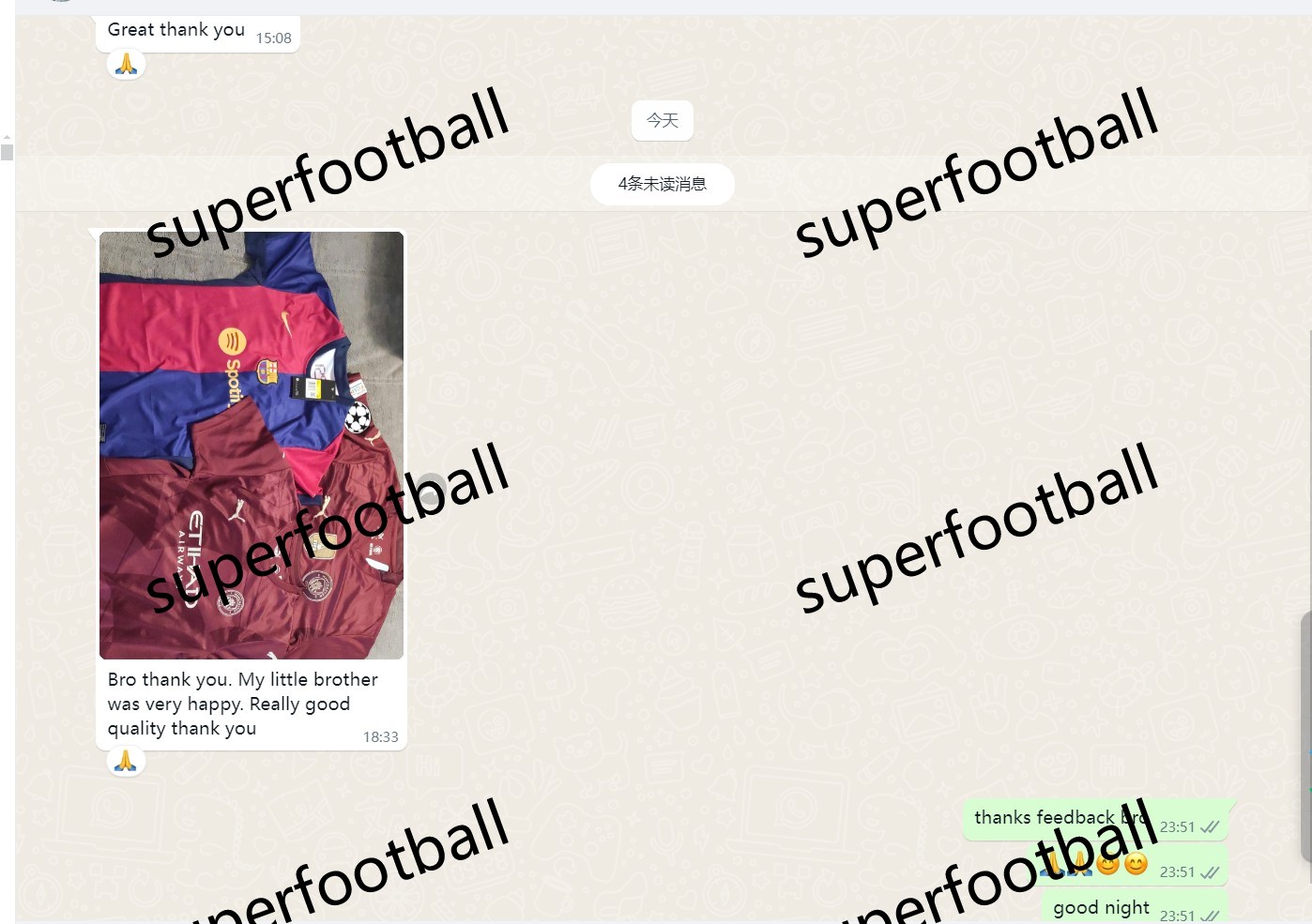Click the double check marks on the emoji message

1210,872
